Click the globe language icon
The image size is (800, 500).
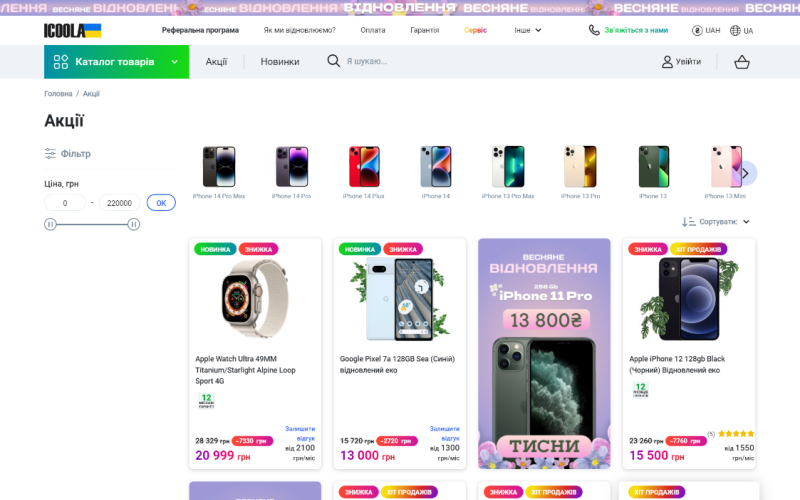(735, 31)
